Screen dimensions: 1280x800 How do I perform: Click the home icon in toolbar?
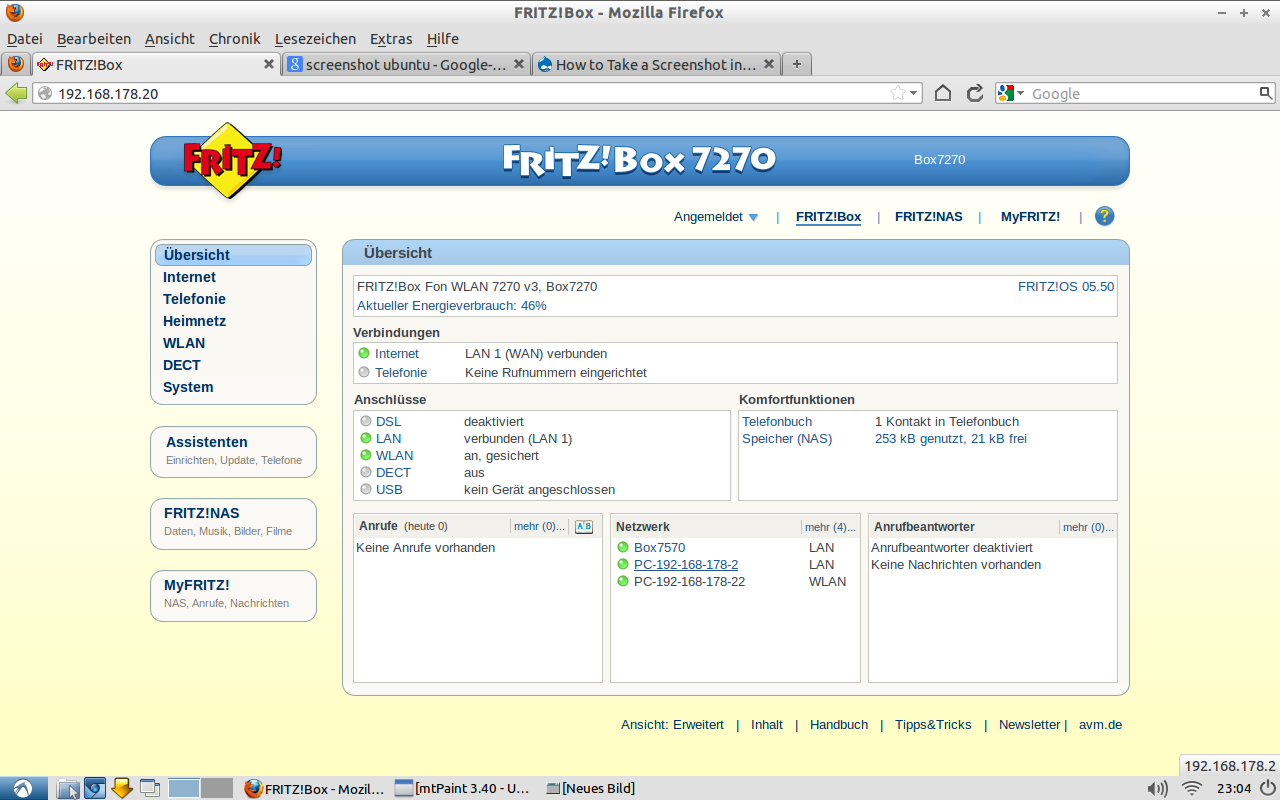943,93
